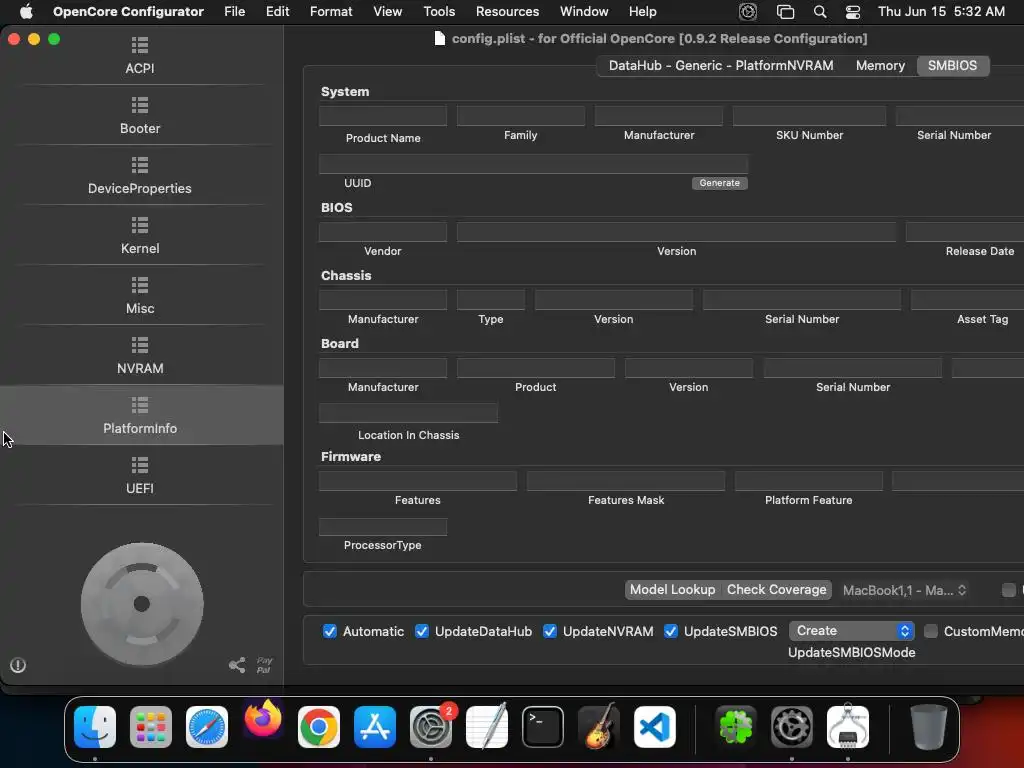The width and height of the screenshot is (1024, 768).
Task: Click the Firmware Features Mask field
Action: tap(626, 481)
